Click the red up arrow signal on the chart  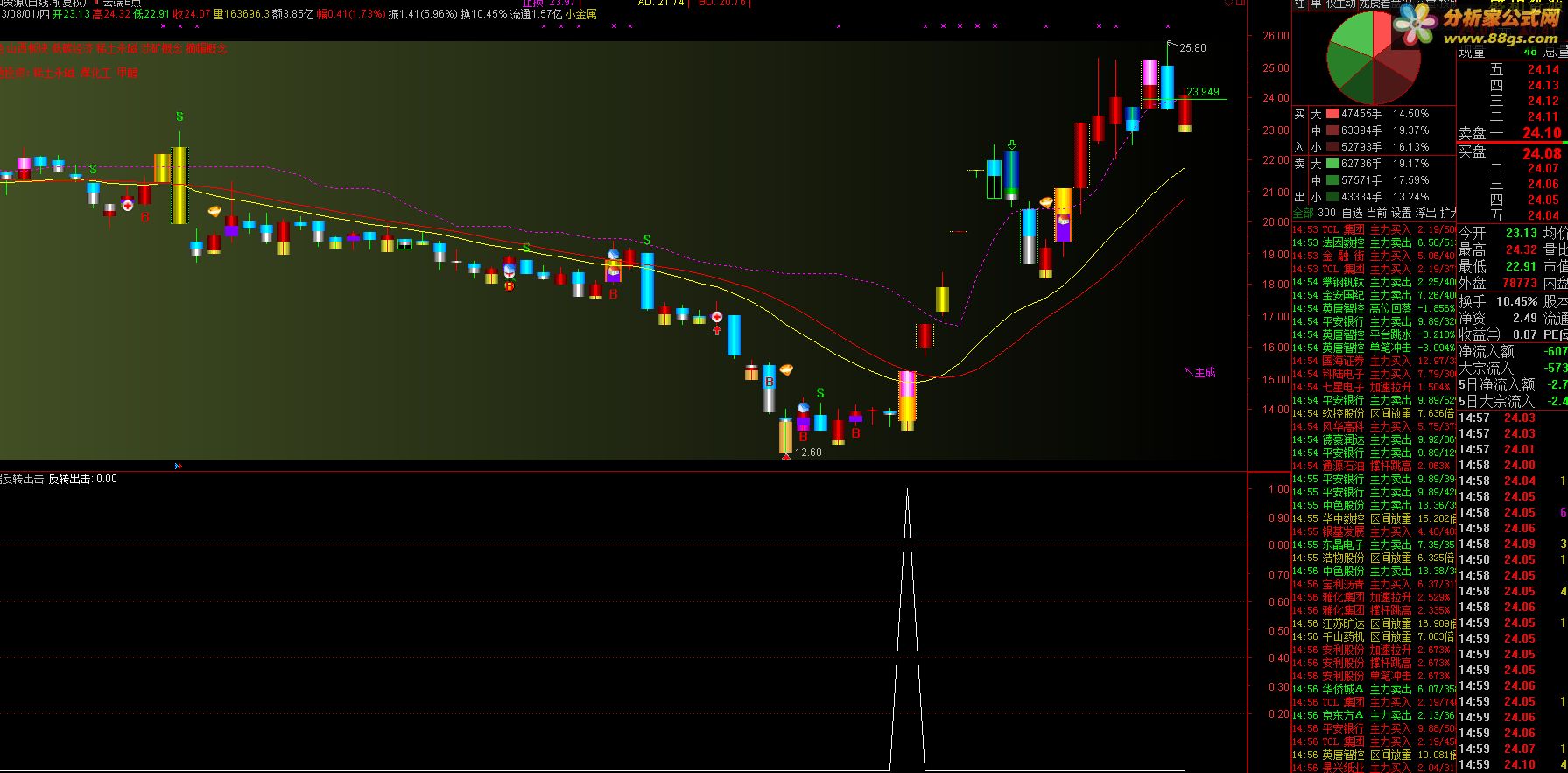coord(717,330)
